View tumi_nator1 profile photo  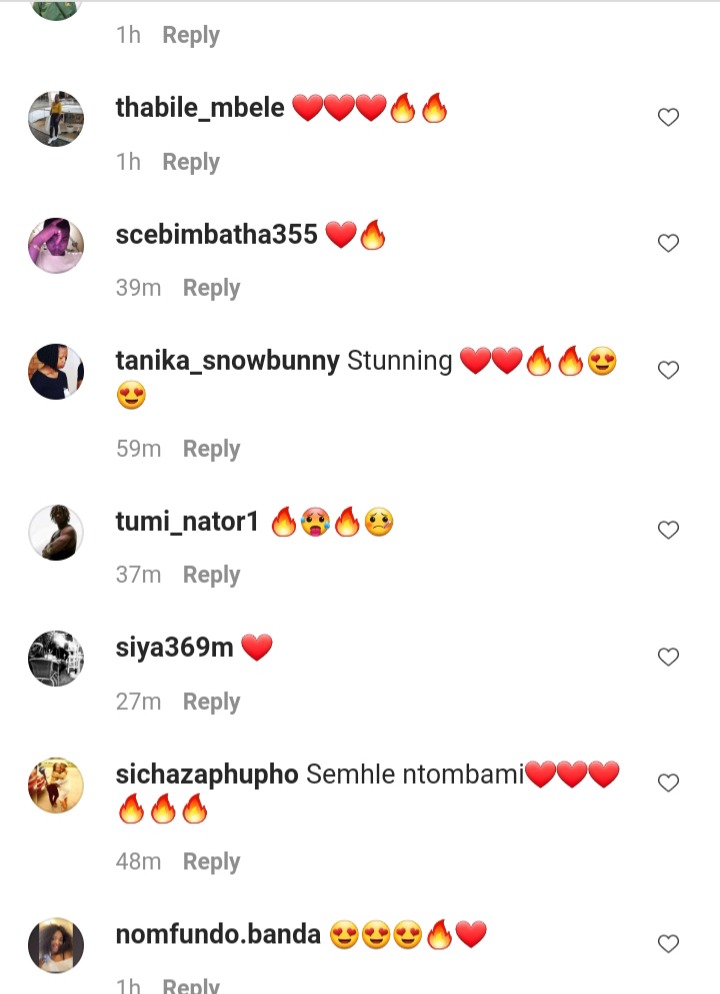56,532
